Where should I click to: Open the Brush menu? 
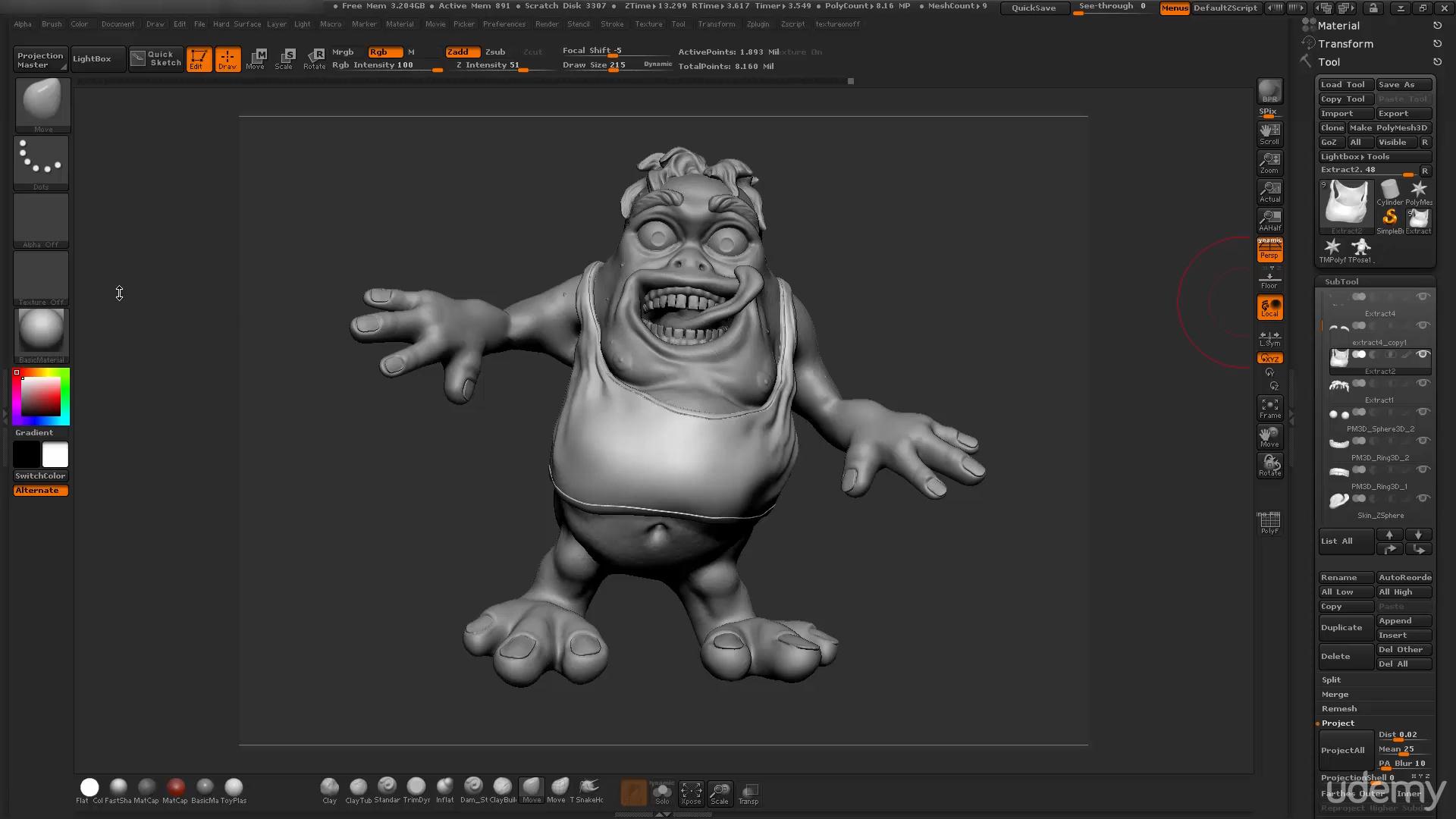coord(52,24)
